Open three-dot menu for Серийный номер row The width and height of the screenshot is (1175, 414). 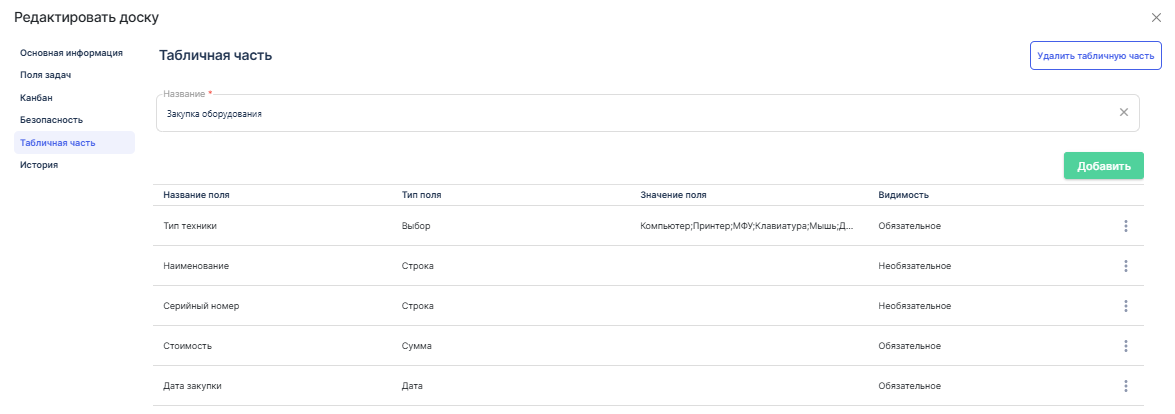[x=1125, y=306]
